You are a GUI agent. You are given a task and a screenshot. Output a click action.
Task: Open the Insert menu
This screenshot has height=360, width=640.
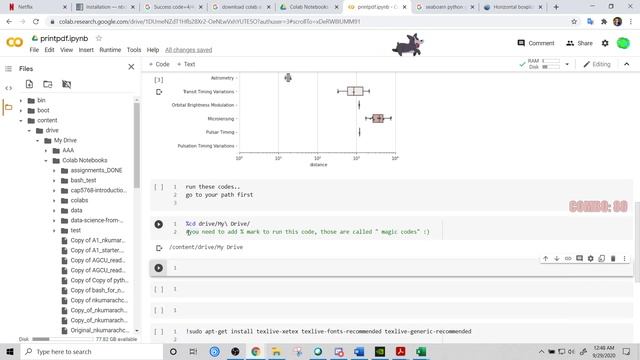(86, 50)
